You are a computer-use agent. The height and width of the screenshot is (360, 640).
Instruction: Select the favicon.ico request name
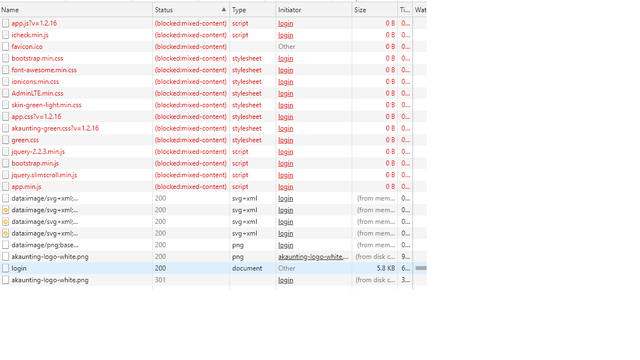pyautogui.click(x=27, y=47)
